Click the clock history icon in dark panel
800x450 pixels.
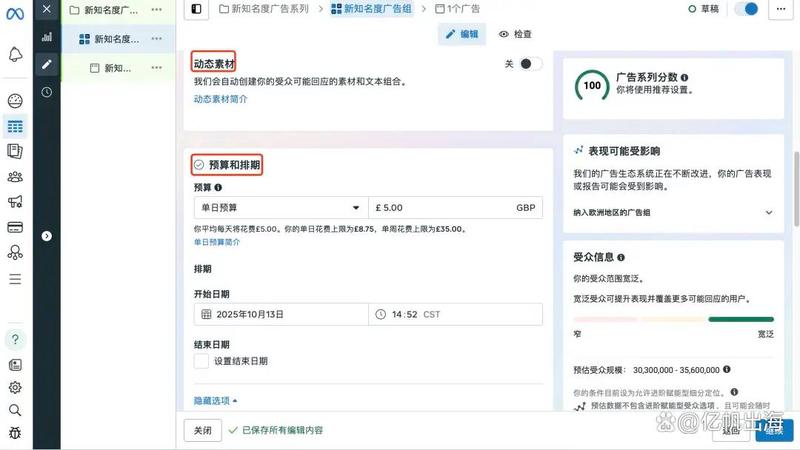coord(46,92)
